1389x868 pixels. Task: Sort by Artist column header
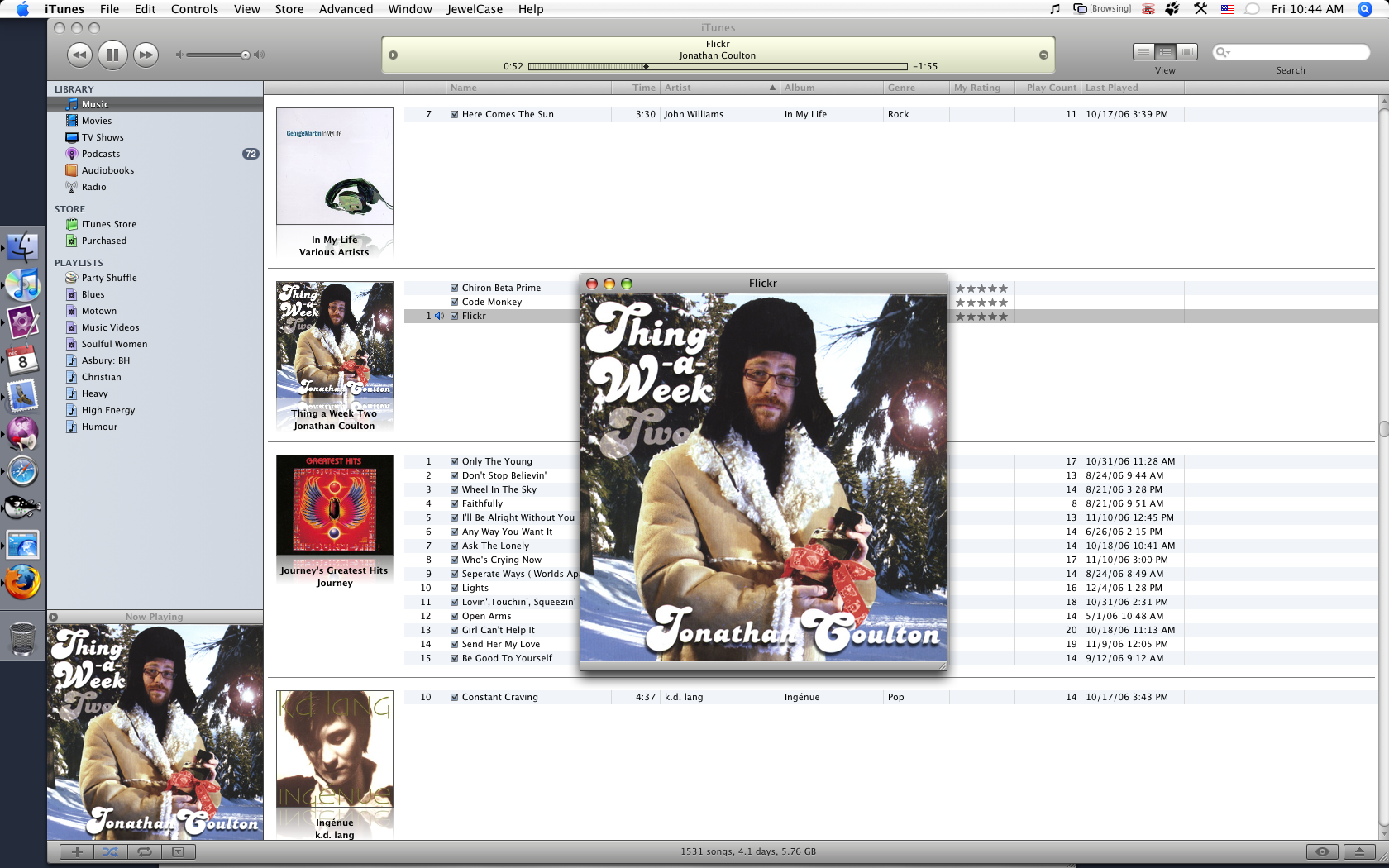[719, 88]
